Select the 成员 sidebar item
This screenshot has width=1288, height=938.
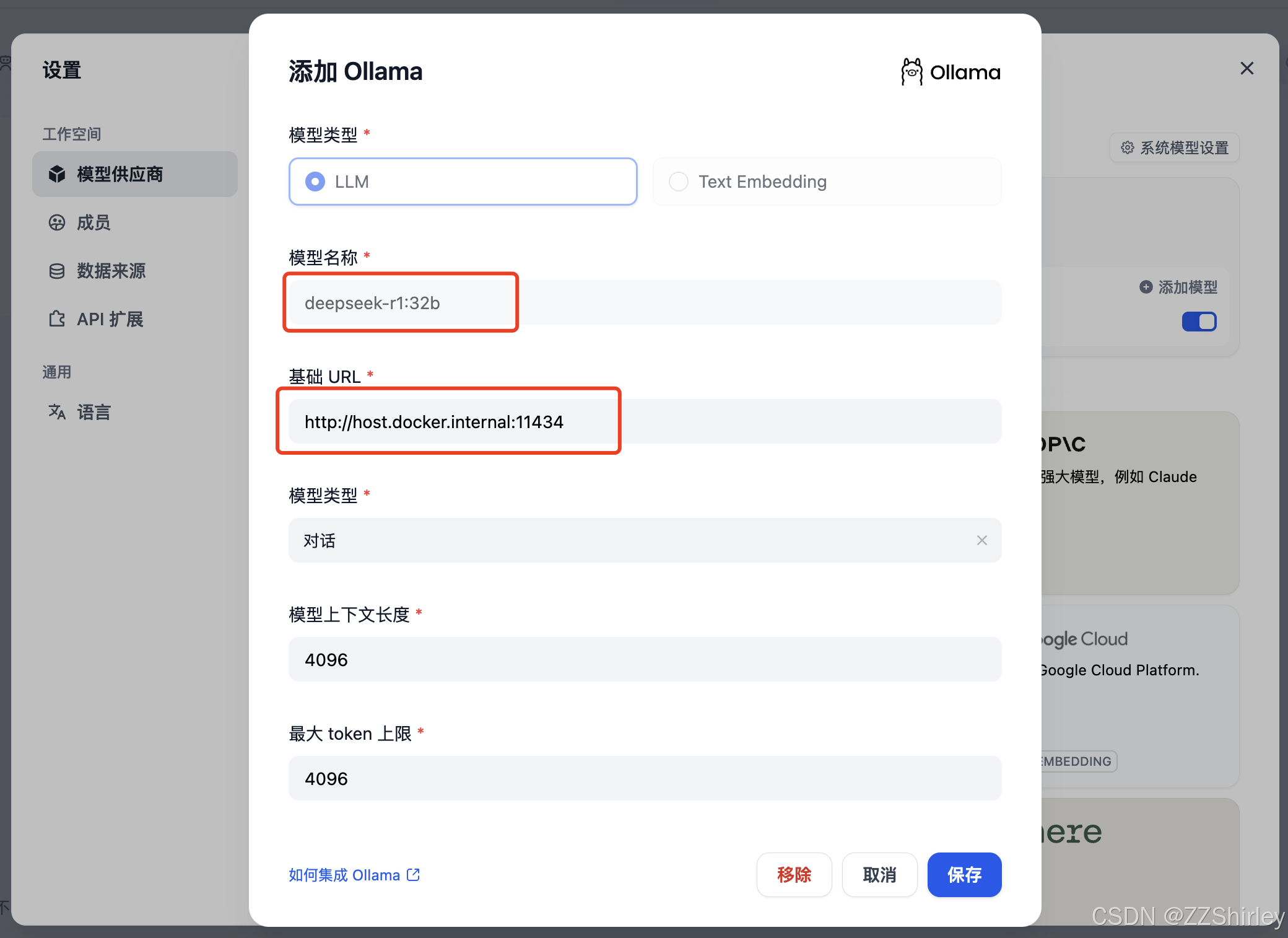pyautogui.click(x=94, y=222)
